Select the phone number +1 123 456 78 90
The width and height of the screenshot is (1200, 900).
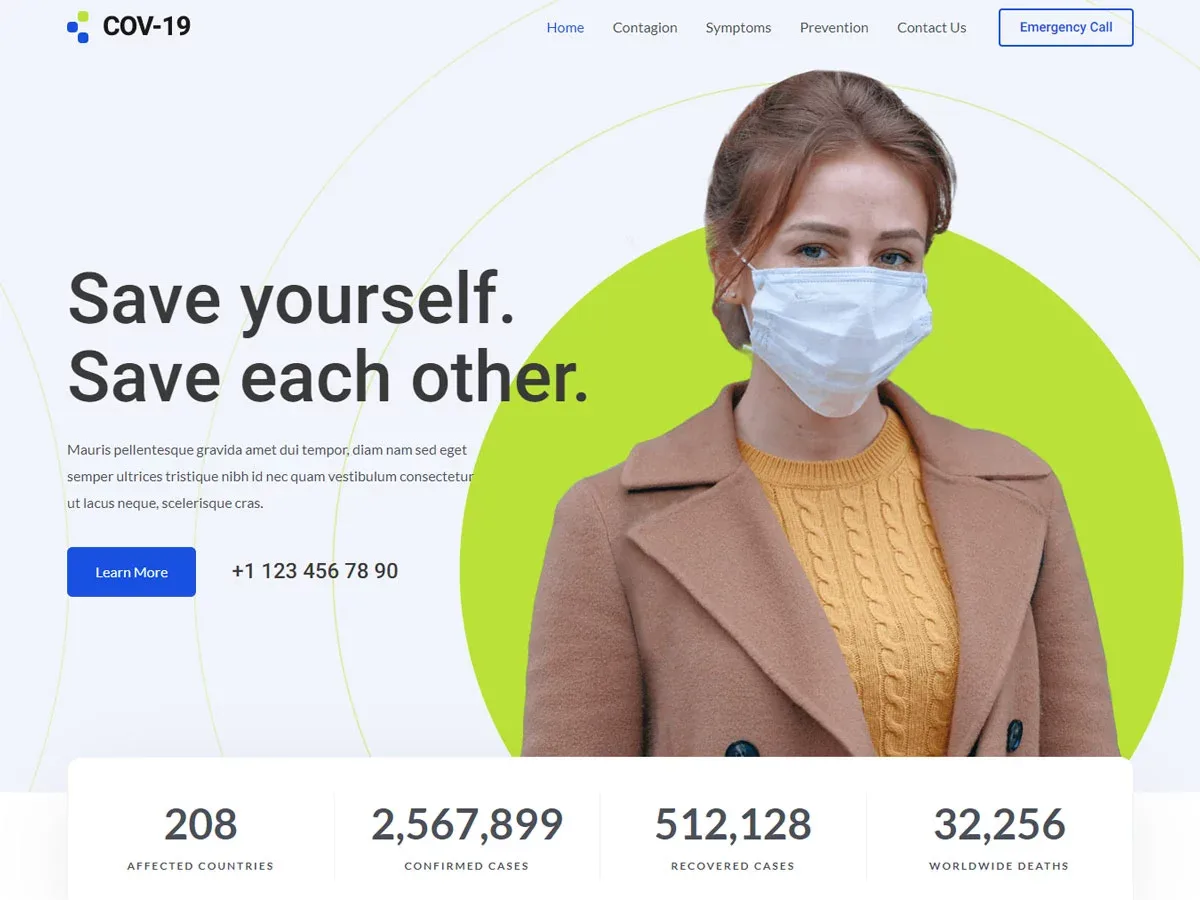[x=315, y=571]
